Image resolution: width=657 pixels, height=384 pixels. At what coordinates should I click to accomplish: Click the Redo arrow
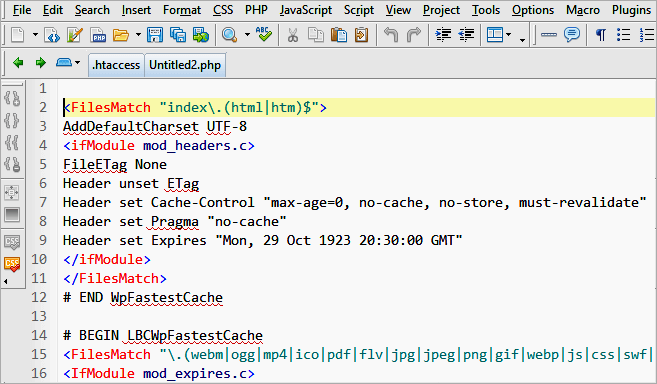click(x=414, y=35)
